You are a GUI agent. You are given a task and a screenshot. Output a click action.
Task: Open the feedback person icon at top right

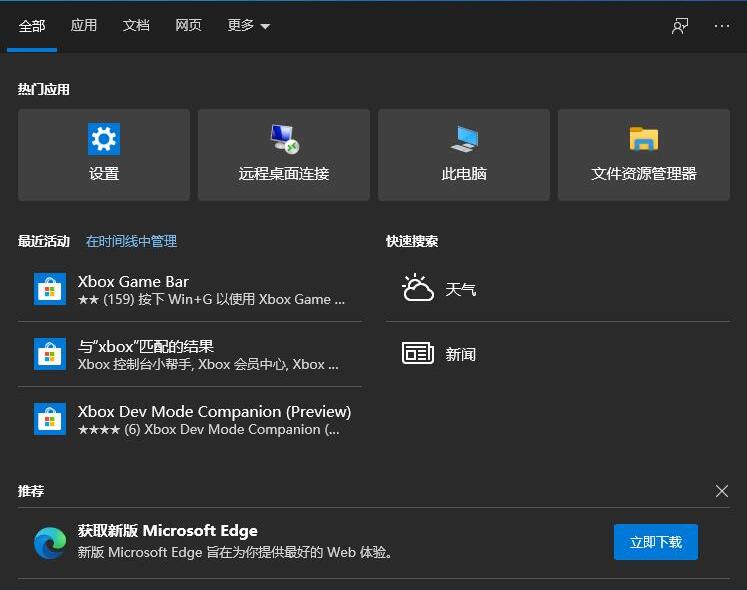click(x=680, y=26)
